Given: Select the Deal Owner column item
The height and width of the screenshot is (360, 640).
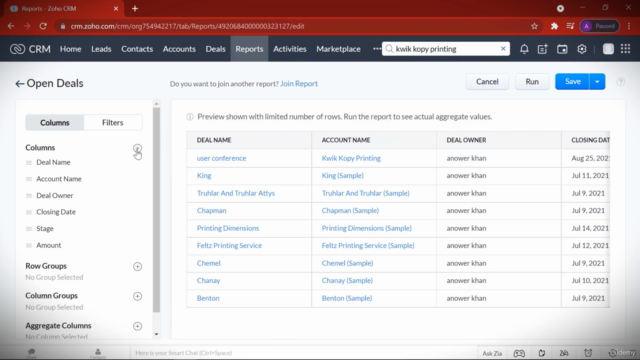Looking at the screenshot, I should tap(55, 196).
